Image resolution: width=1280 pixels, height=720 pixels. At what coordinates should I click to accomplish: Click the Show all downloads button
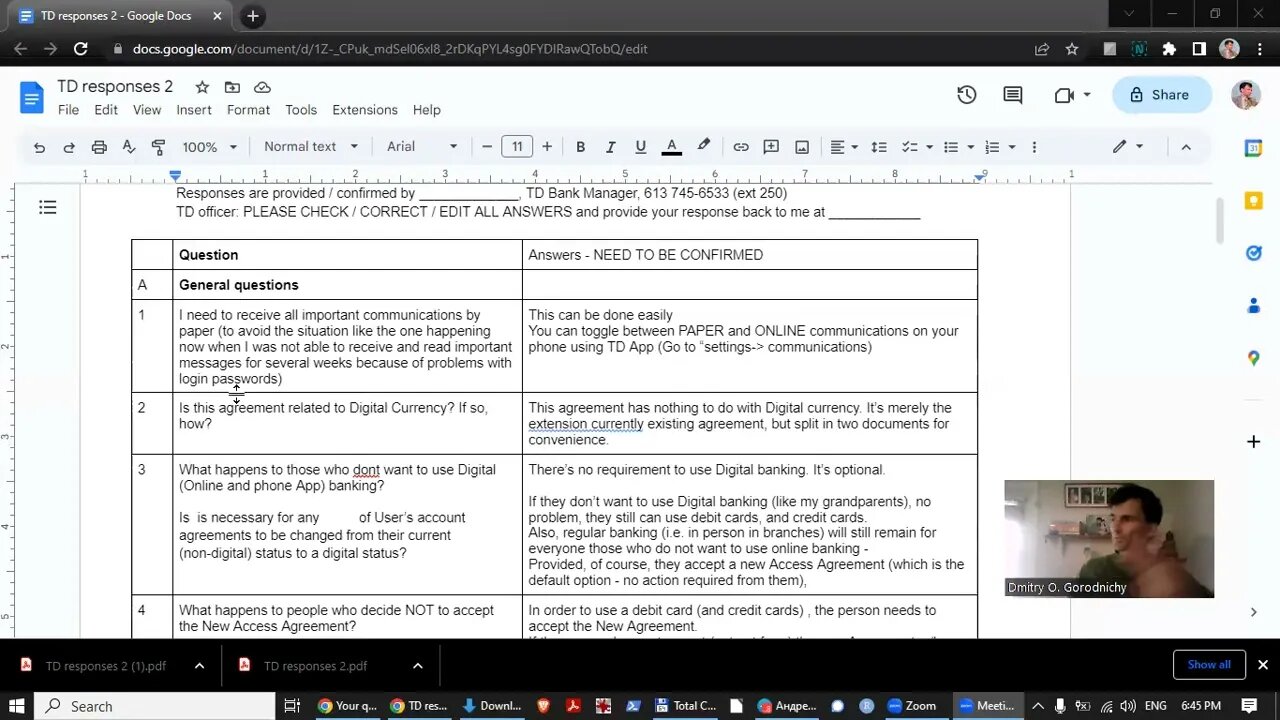[1209, 664]
